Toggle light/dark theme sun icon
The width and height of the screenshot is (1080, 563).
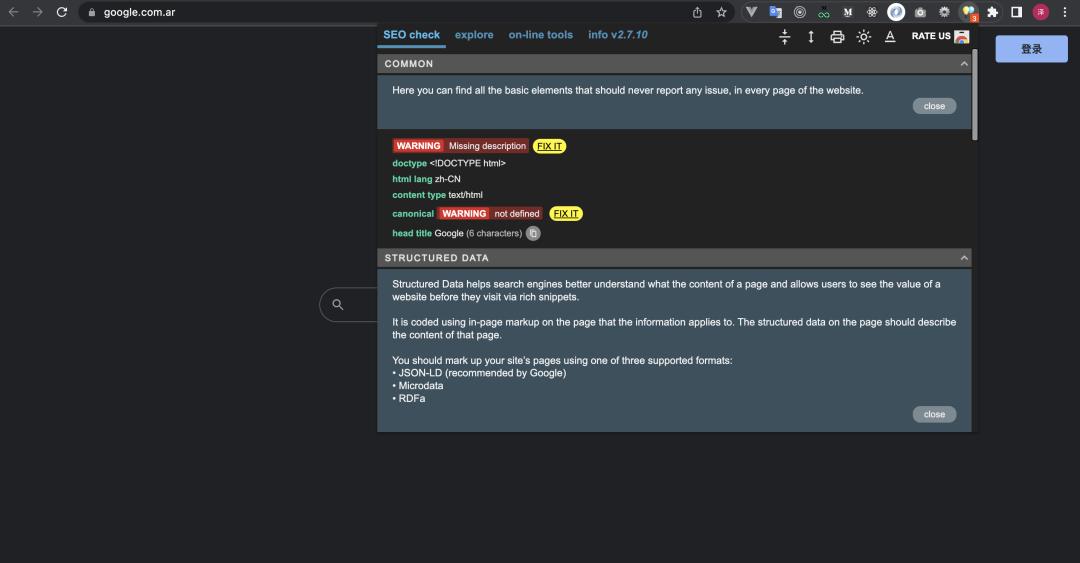[863, 37]
